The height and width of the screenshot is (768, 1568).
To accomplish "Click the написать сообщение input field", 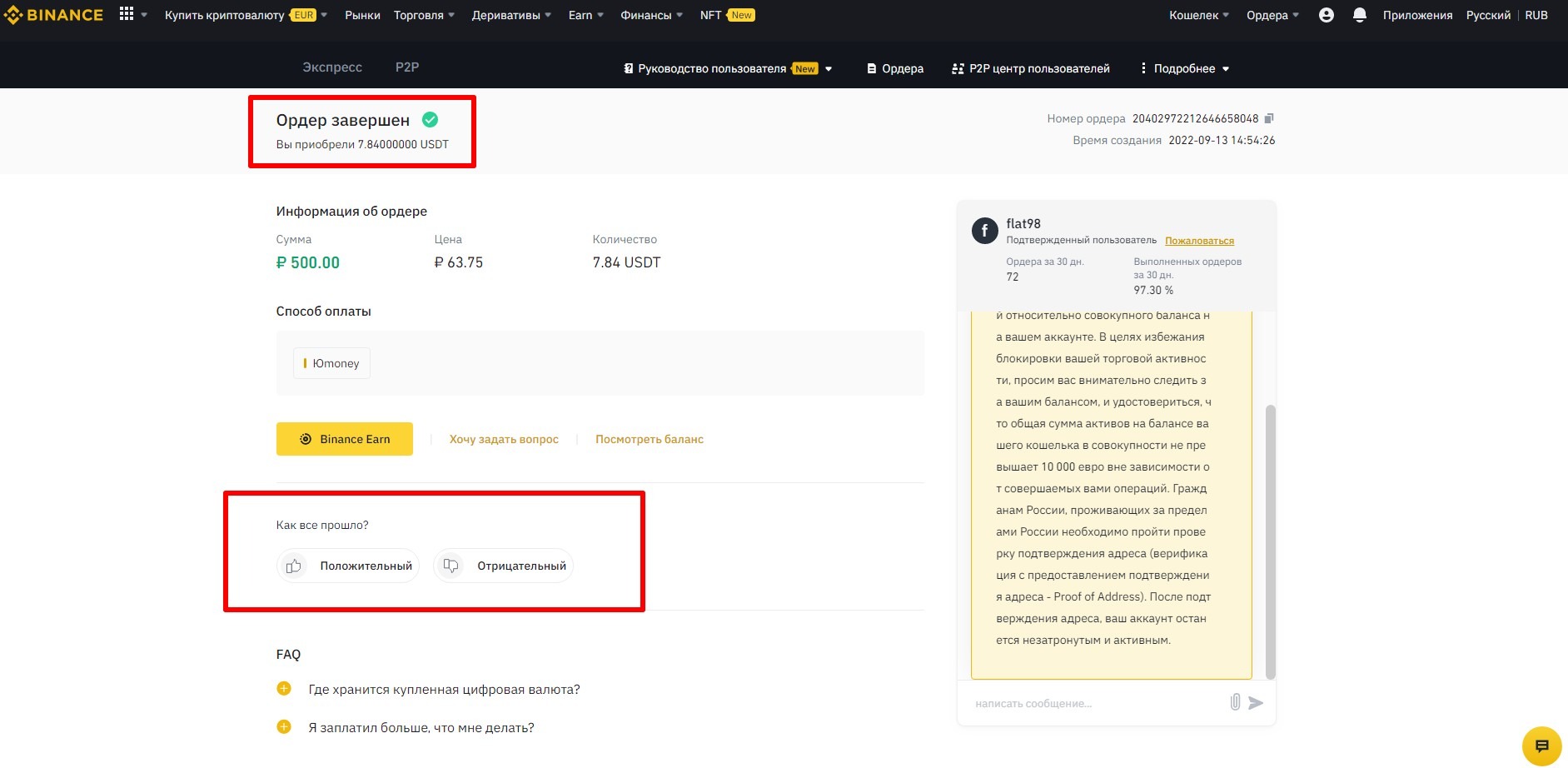I will [x=1091, y=703].
